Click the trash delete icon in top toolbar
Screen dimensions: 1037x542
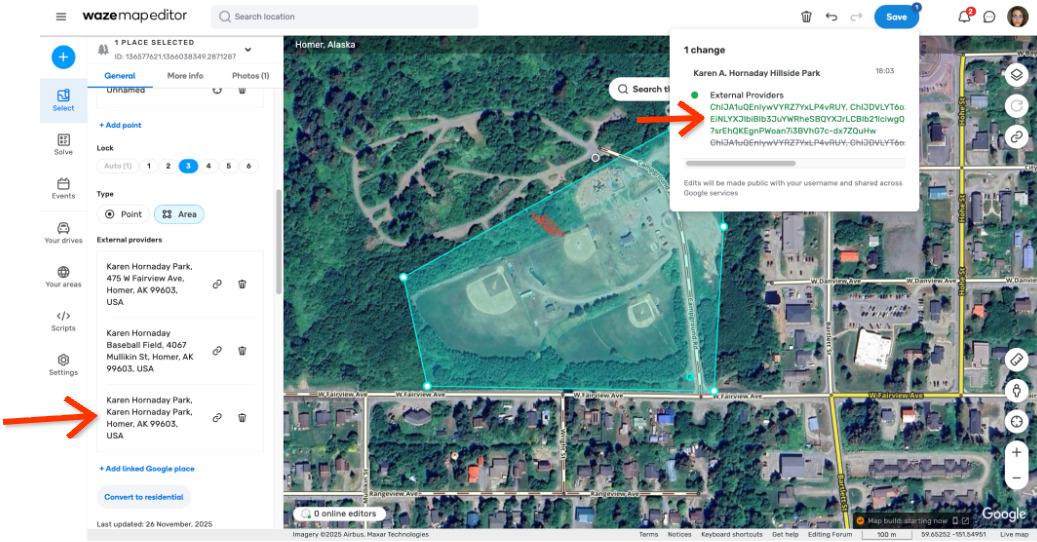pos(806,17)
